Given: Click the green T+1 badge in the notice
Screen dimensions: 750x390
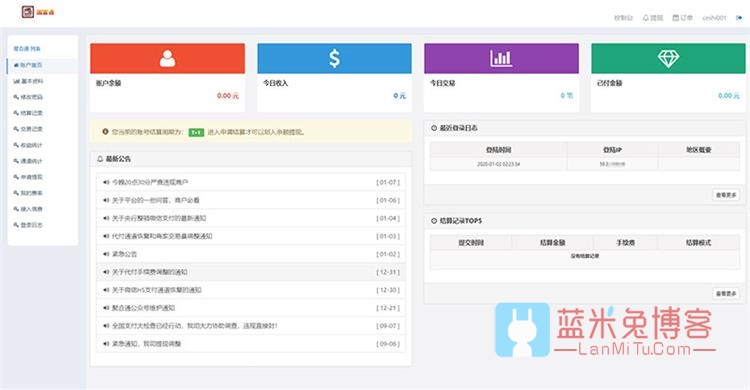Looking at the screenshot, I should click(196, 132).
